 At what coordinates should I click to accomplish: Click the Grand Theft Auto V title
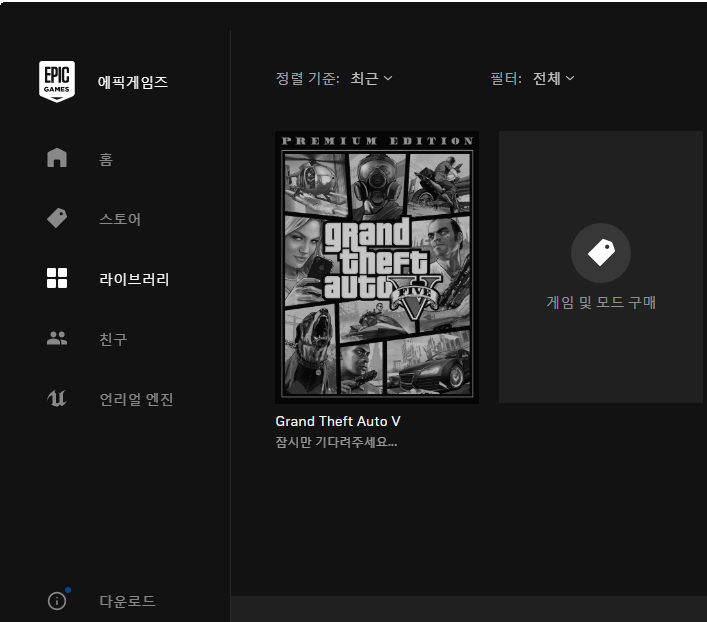pos(338,421)
